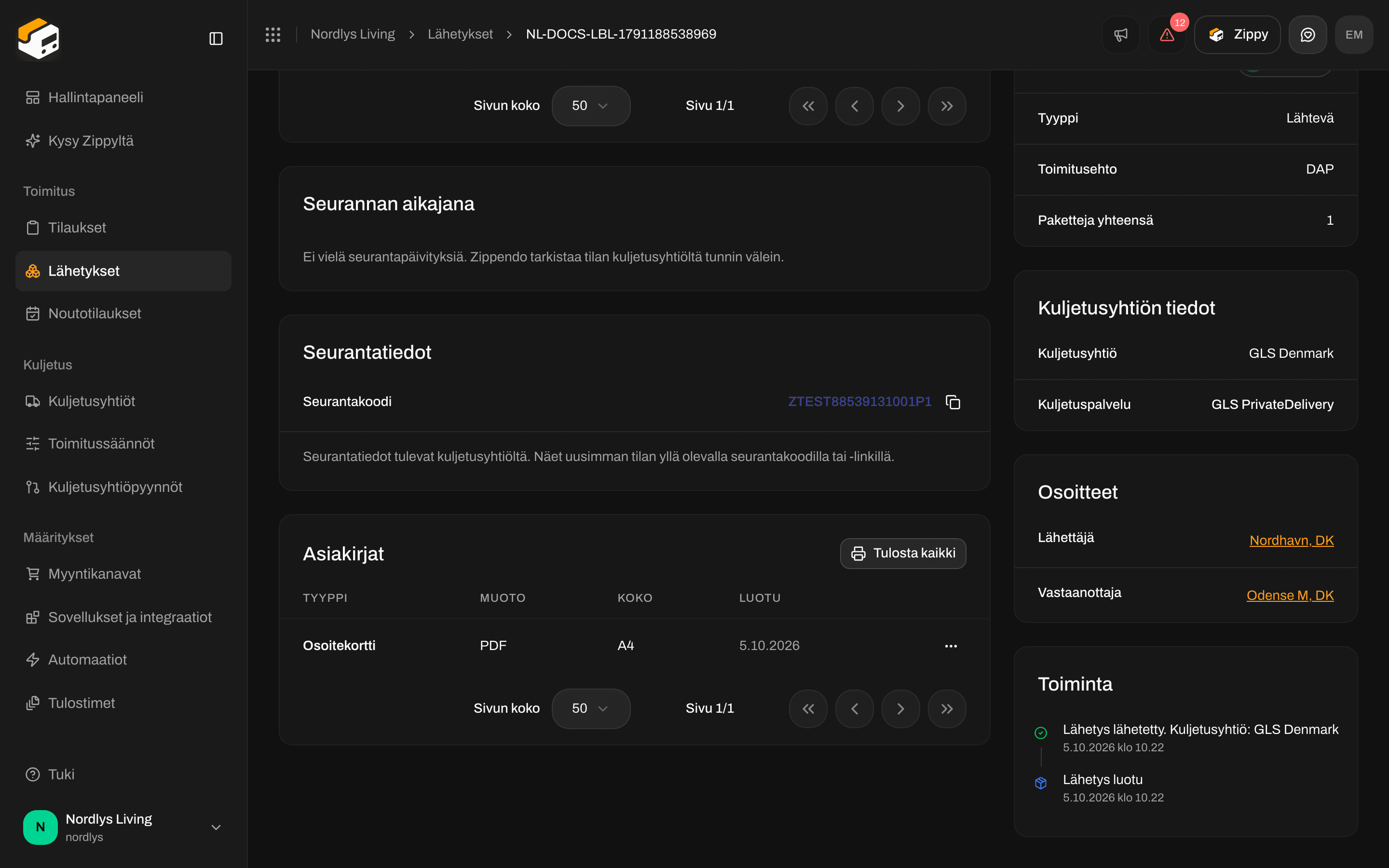Image resolution: width=1389 pixels, height=868 pixels.
Task: Click the GLS Denmark carrier value
Action: tap(1291, 353)
